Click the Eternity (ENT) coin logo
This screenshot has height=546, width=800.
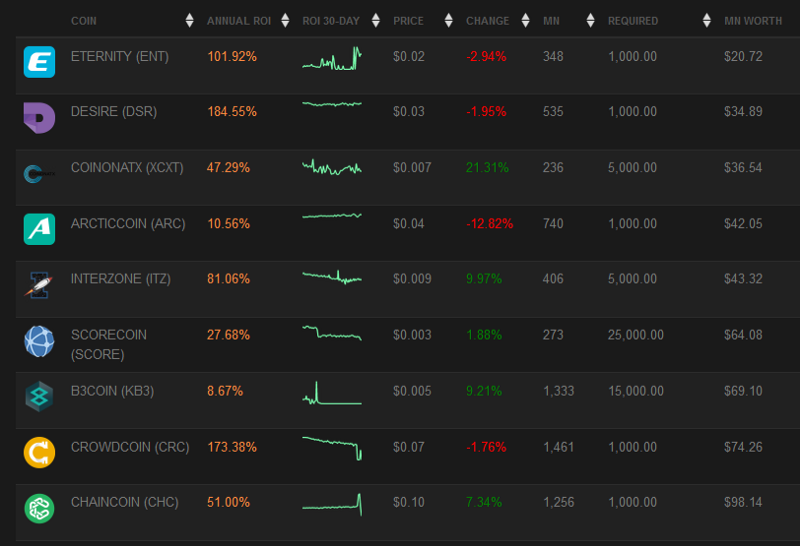(x=39, y=62)
